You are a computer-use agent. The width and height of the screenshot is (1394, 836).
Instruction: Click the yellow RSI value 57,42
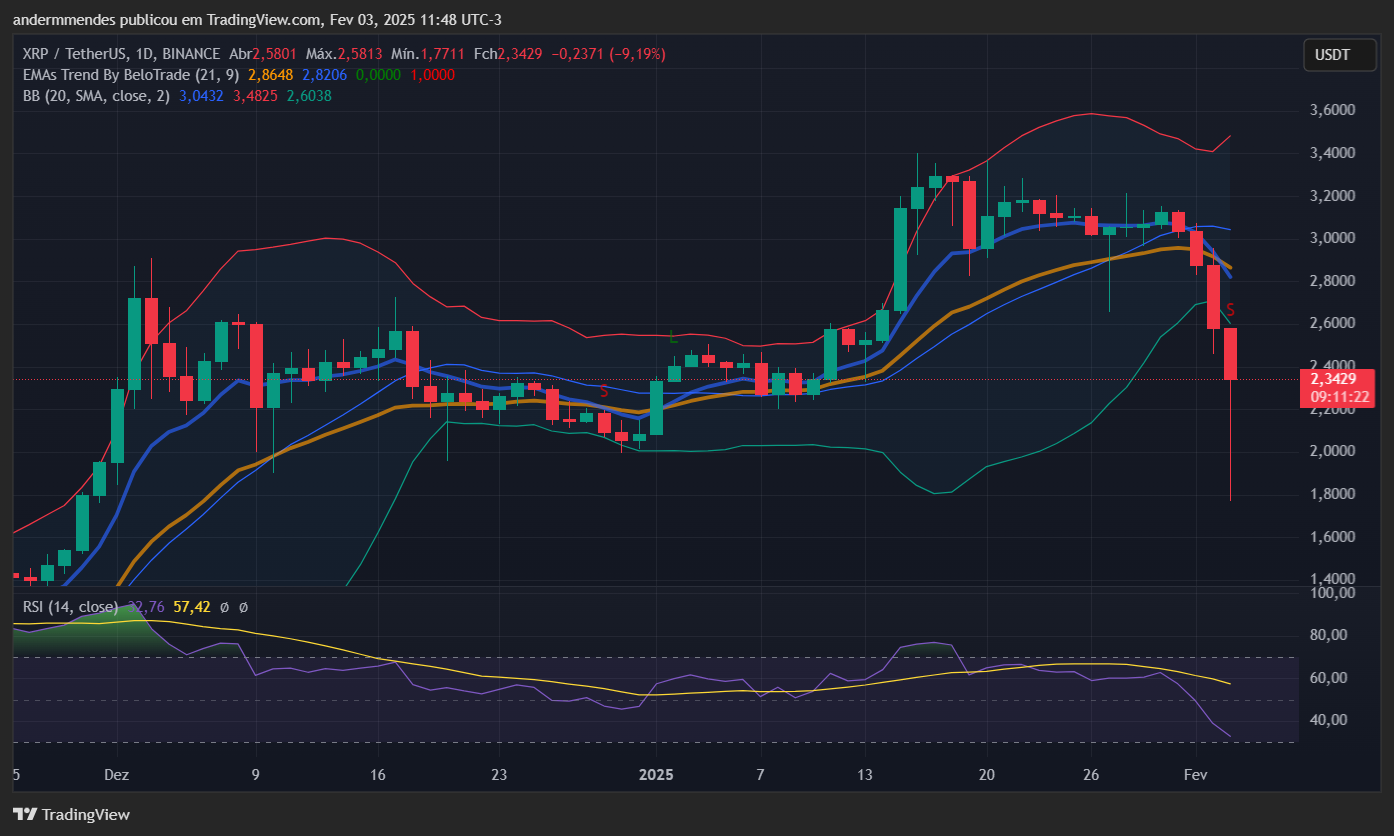pos(191,606)
